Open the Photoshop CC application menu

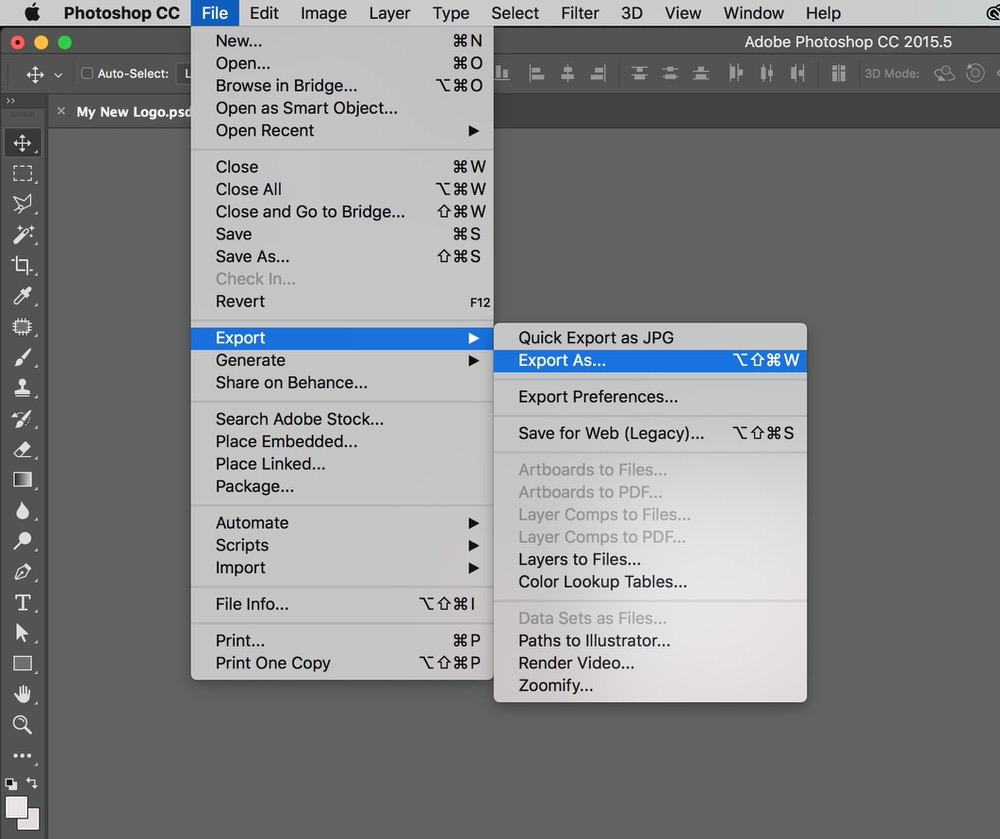pyautogui.click(x=121, y=13)
